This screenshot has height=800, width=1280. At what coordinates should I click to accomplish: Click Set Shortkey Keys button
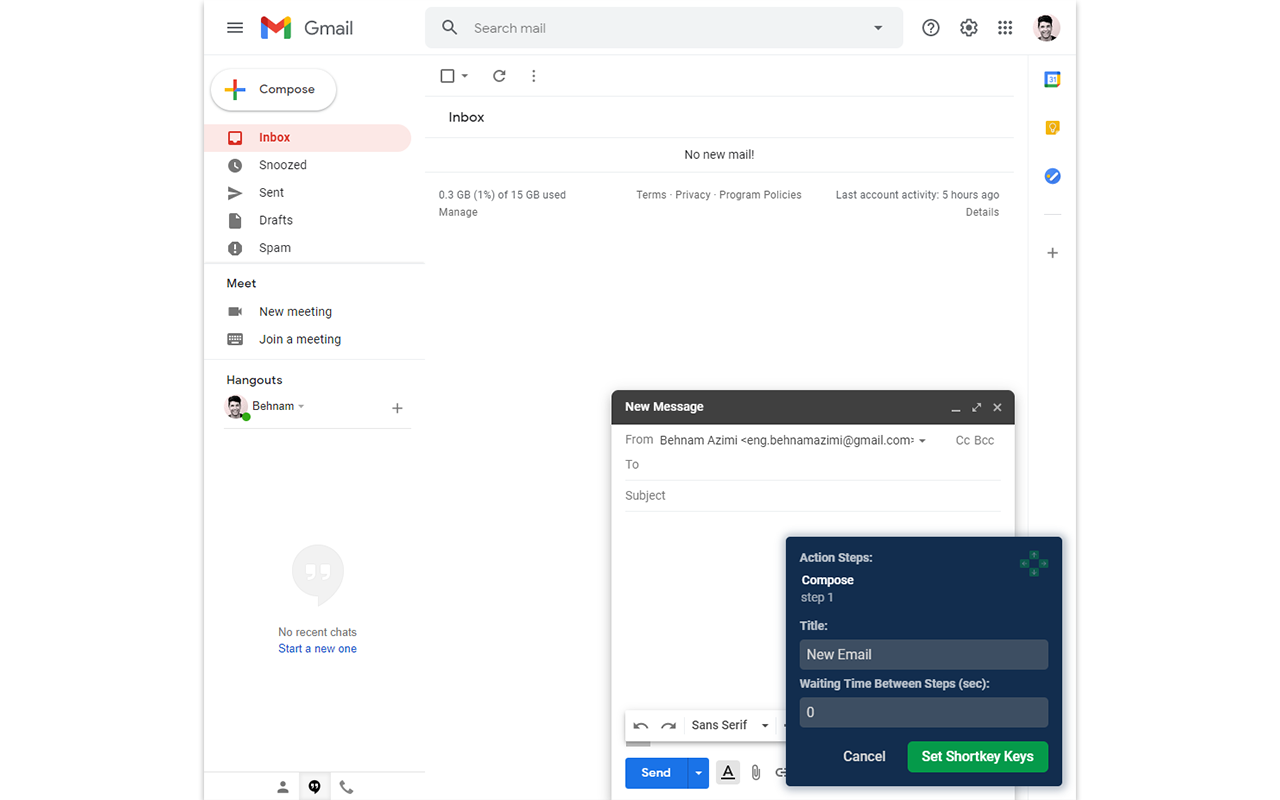click(977, 757)
